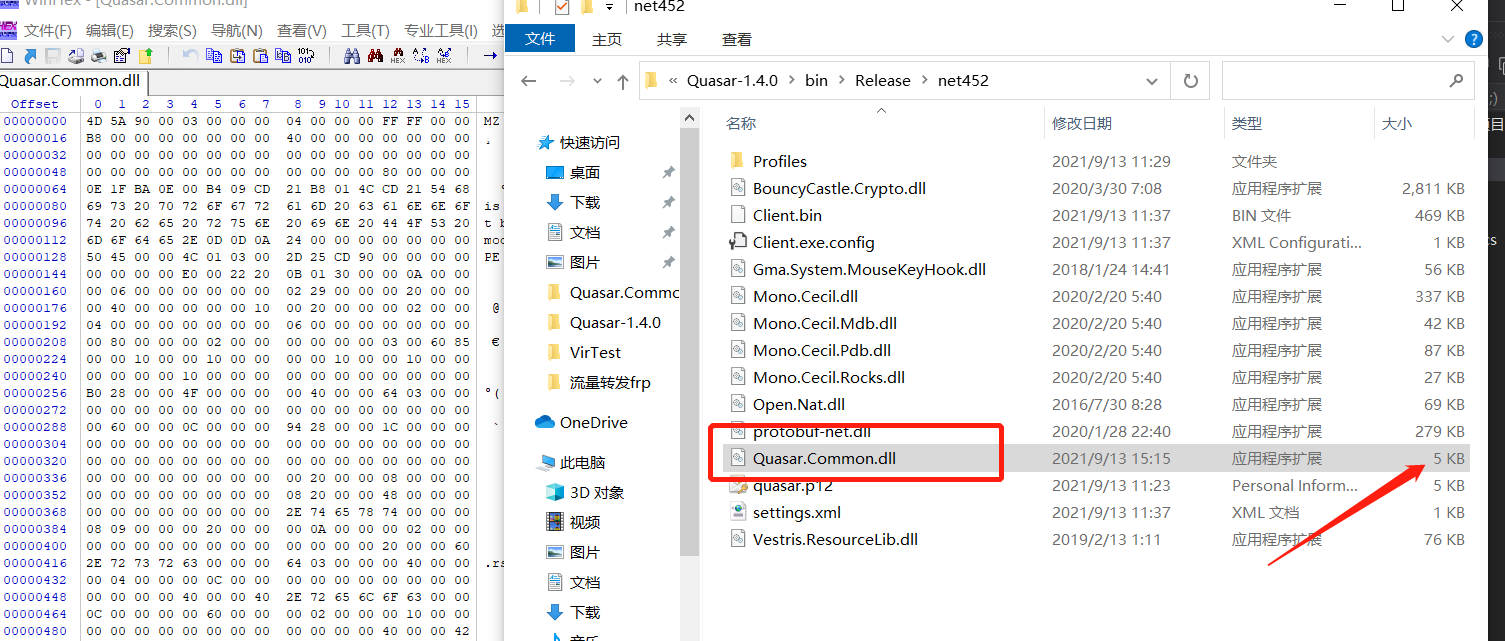The height and width of the screenshot is (641, 1505).
Task: Open the Quick Access Toolbar customize dropdown
Action: [x=609, y=8]
